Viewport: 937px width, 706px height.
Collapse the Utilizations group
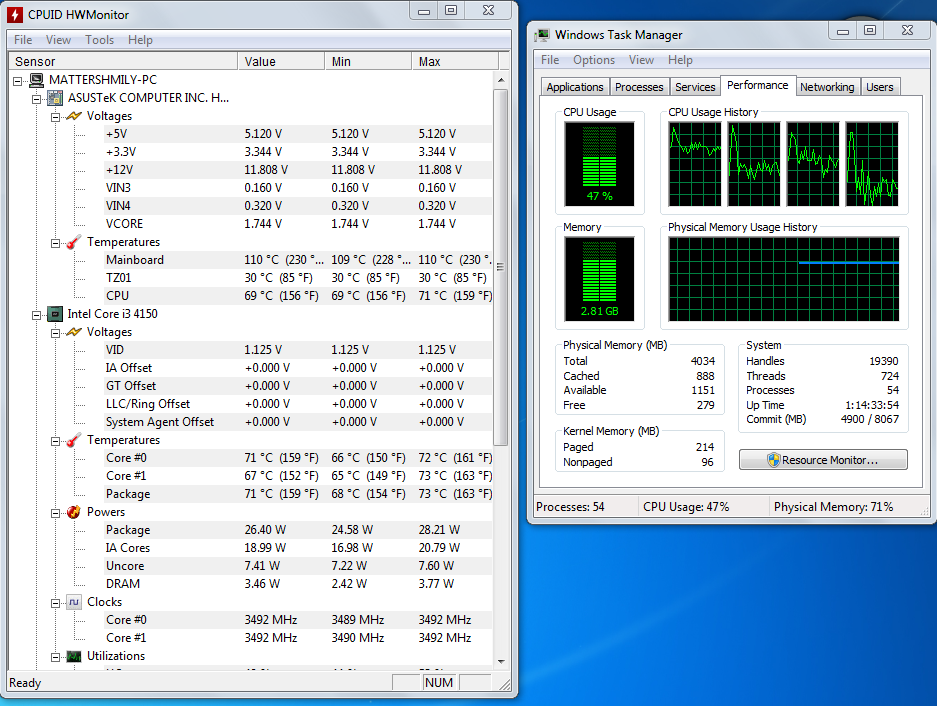point(56,657)
